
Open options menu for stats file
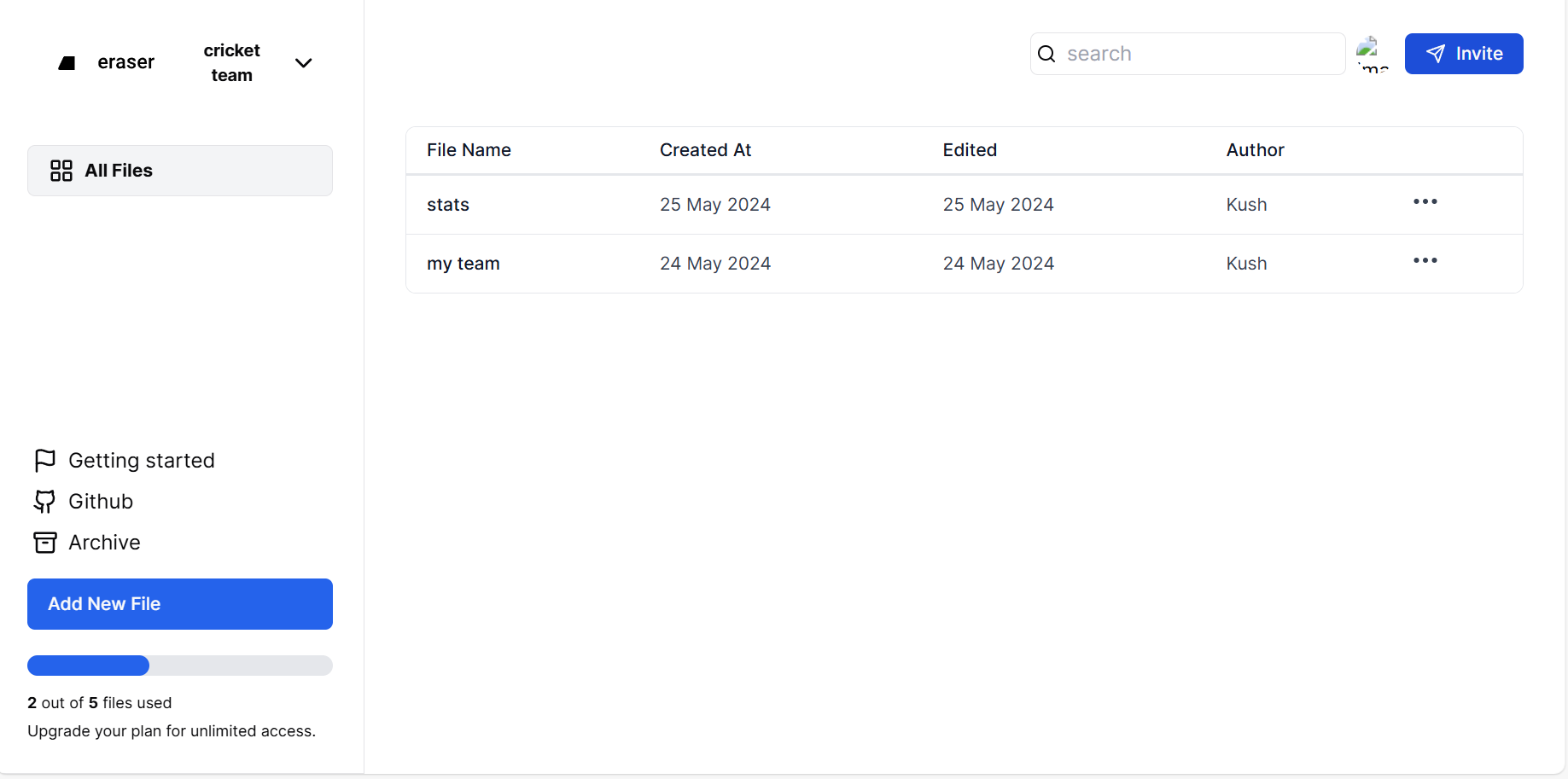tap(1425, 202)
